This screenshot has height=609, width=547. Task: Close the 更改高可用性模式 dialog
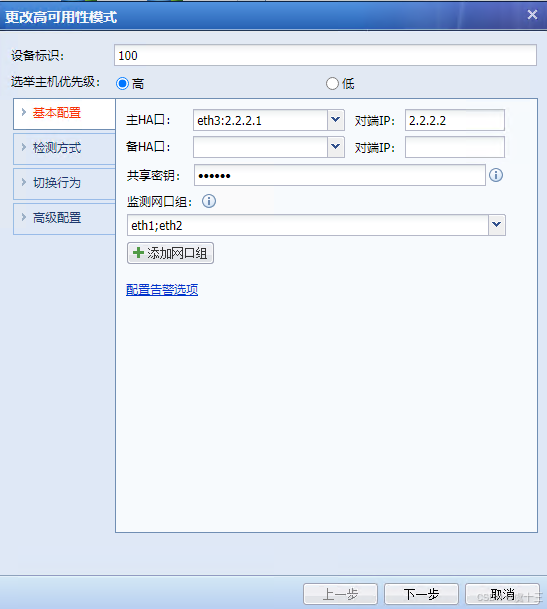532,15
